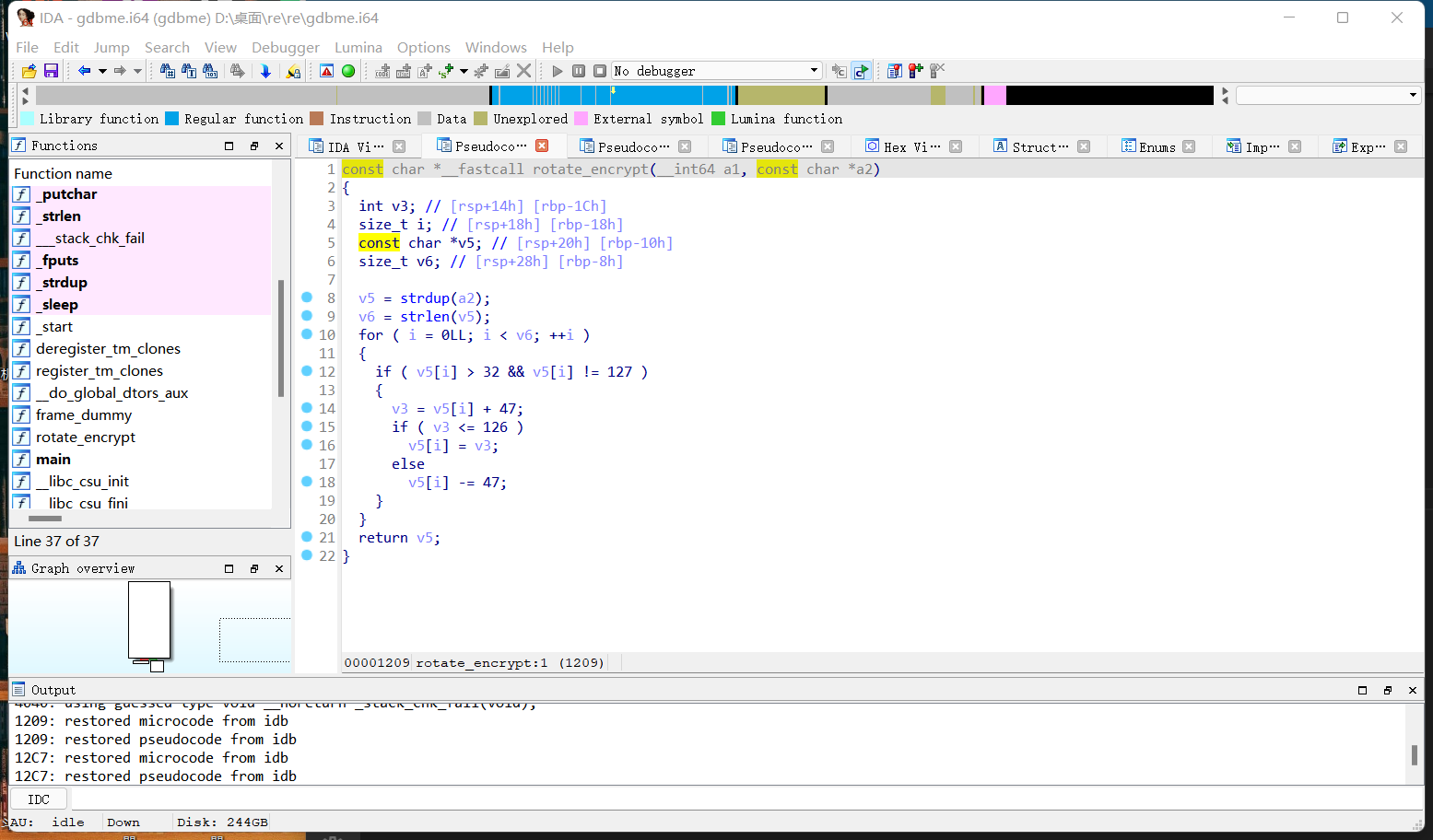Image resolution: width=1433 pixels, height=840 pixels.
Task: Click the convert to code icon
Action: (x=382, y=71)
